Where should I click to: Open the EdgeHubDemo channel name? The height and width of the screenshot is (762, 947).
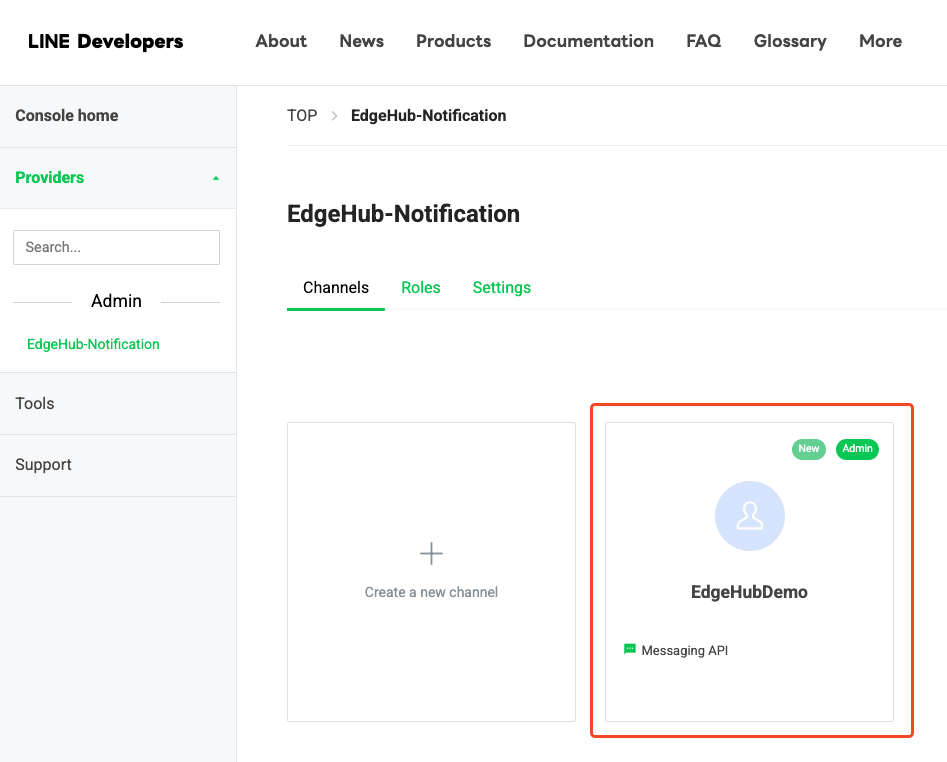click(x=749, y=592)
